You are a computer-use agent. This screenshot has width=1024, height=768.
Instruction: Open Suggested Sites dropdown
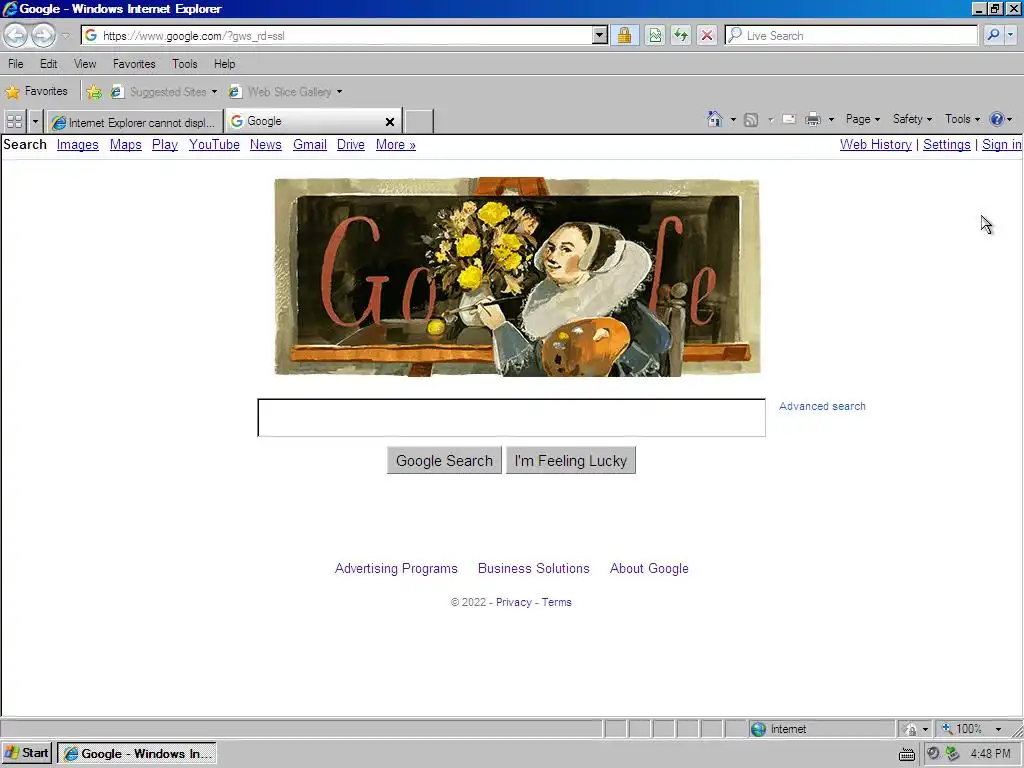pyautogui.click(x=164, y=92)
